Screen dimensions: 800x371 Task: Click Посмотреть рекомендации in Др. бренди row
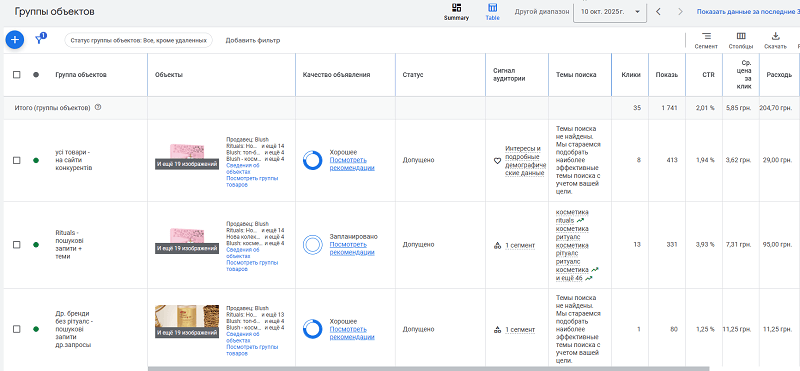coord(352,333)
